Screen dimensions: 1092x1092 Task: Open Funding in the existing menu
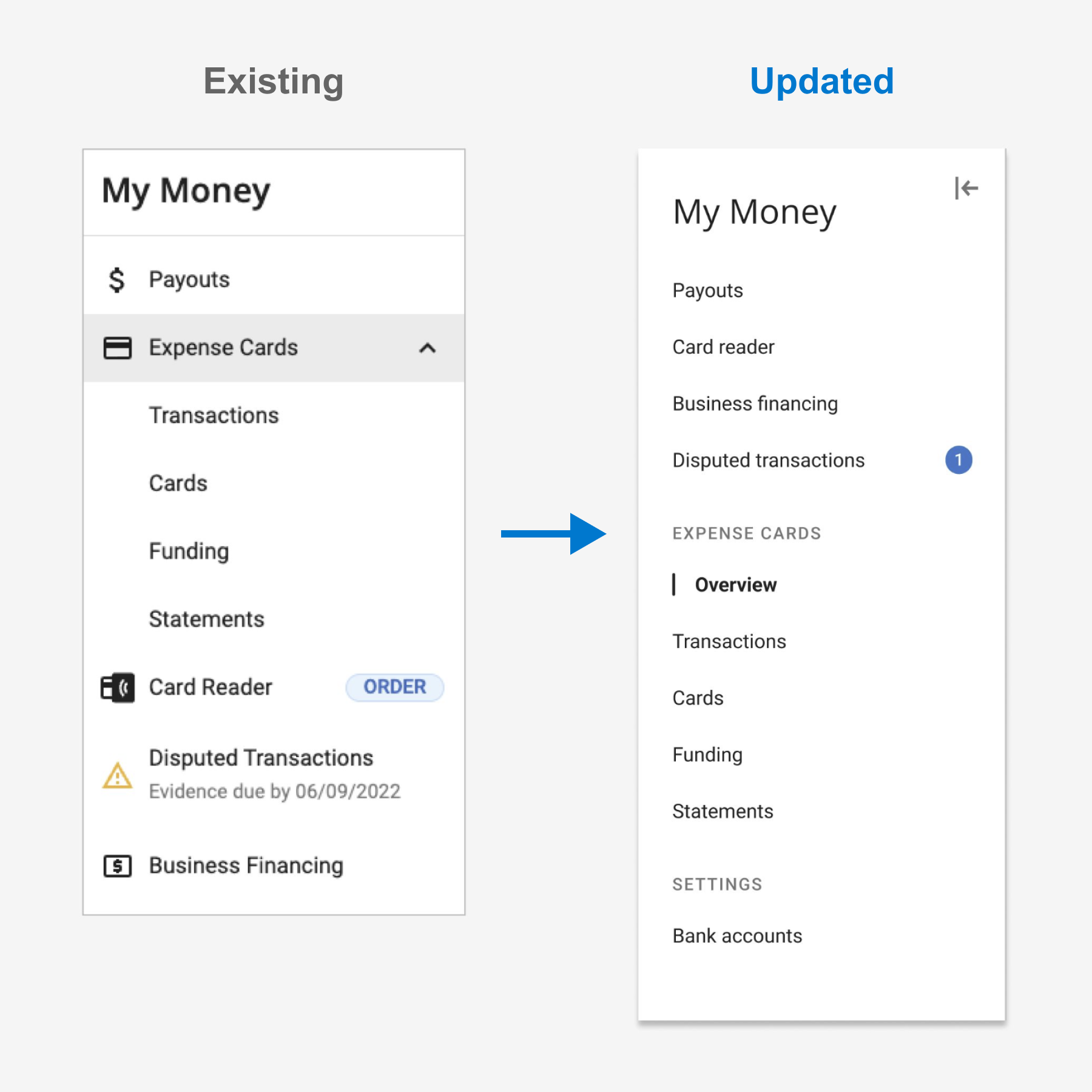tap(189, 551)
